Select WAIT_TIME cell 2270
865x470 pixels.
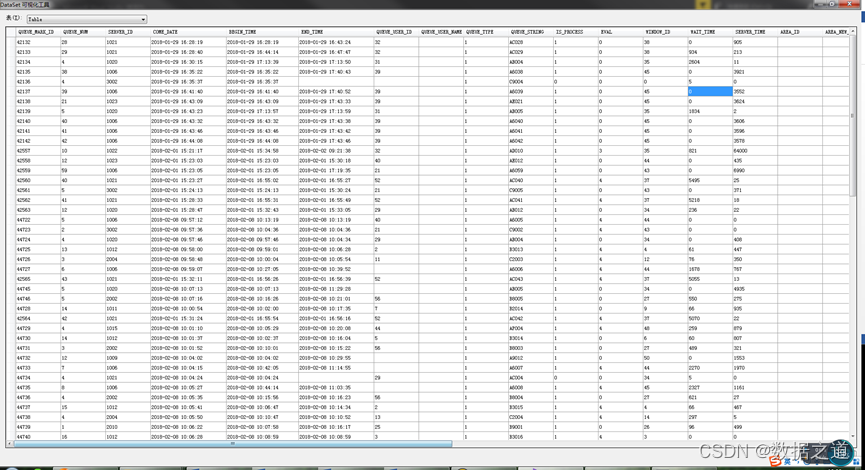point(710,368)
